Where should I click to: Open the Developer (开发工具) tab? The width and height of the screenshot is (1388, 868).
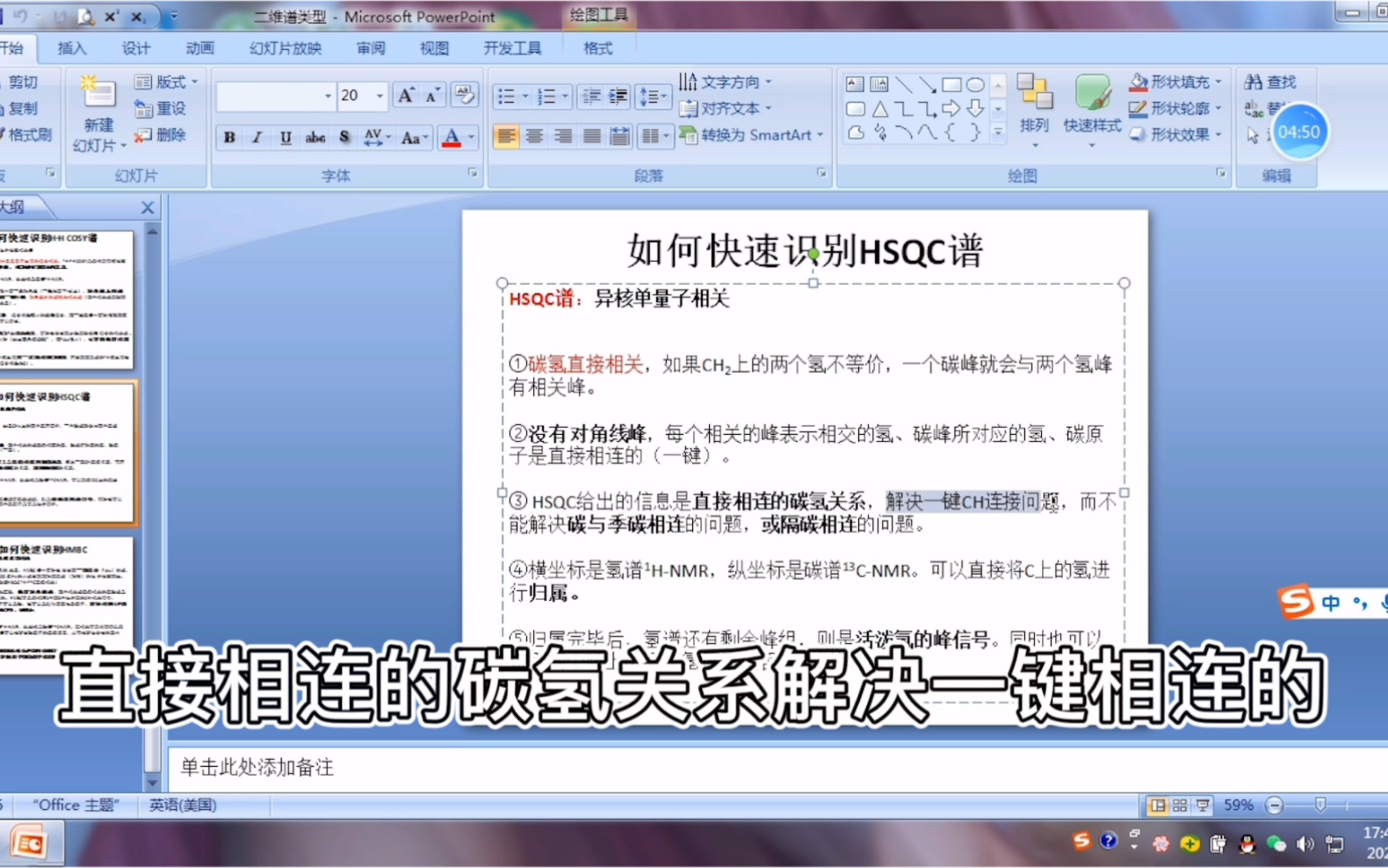[512, 48]
